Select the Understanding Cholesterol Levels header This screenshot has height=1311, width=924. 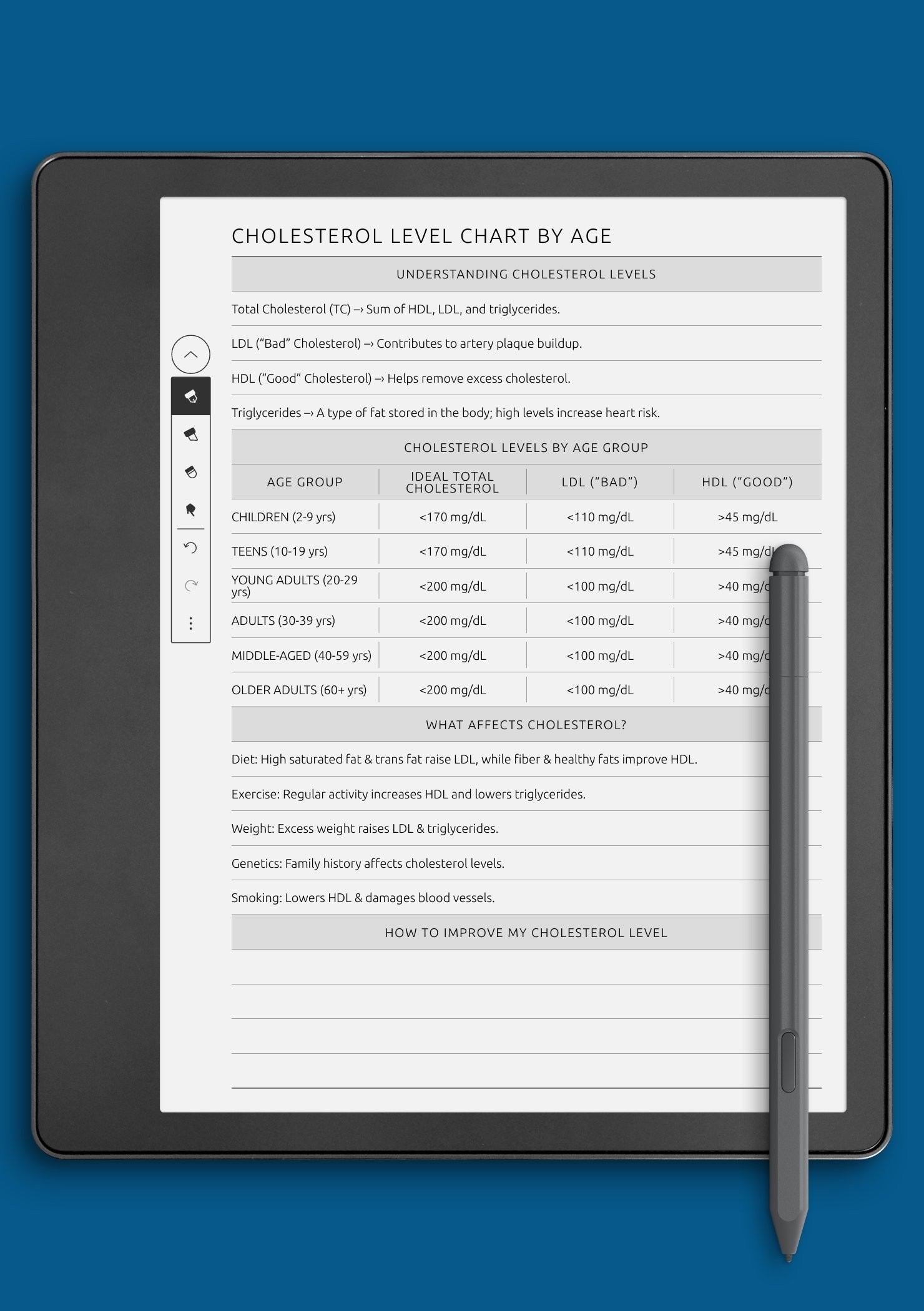pos(526,274)
